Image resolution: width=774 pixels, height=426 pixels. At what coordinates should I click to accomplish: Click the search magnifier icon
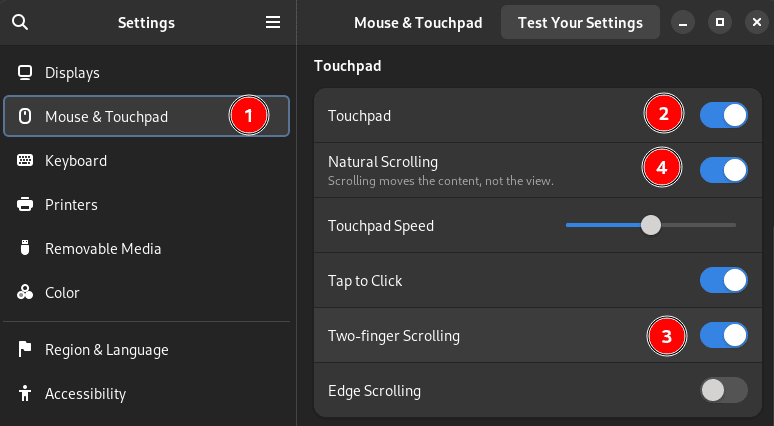coord(20,22)
